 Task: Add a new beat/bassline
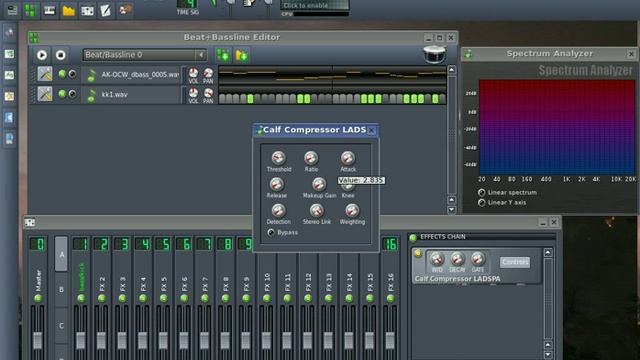[223, 55]
